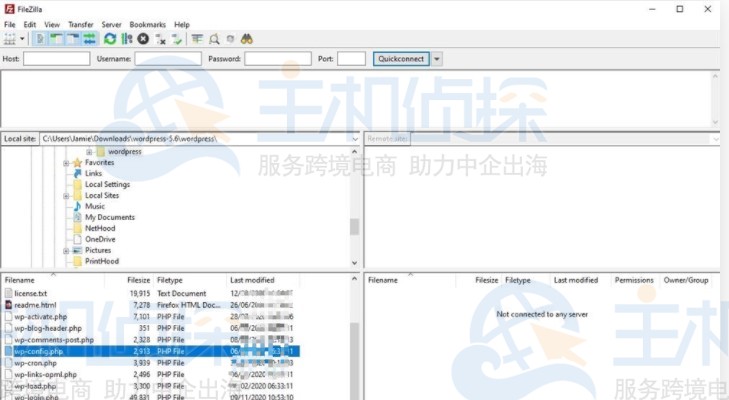Select the Local Settings folder
This screenshot has width=729, height=400.
click(107, 184)
